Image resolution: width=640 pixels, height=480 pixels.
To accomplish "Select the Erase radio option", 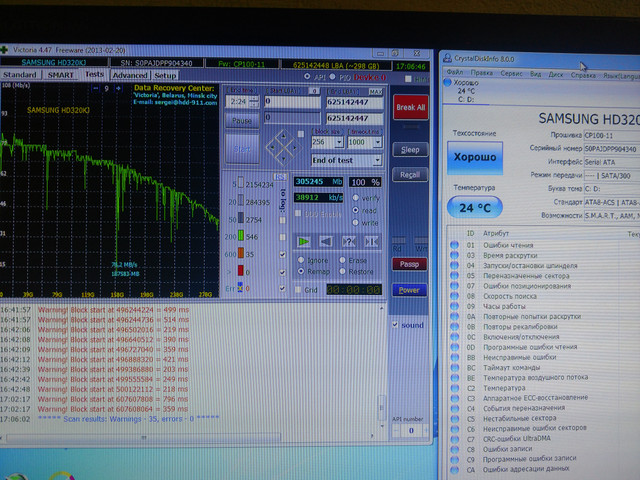I will point(342,260).
